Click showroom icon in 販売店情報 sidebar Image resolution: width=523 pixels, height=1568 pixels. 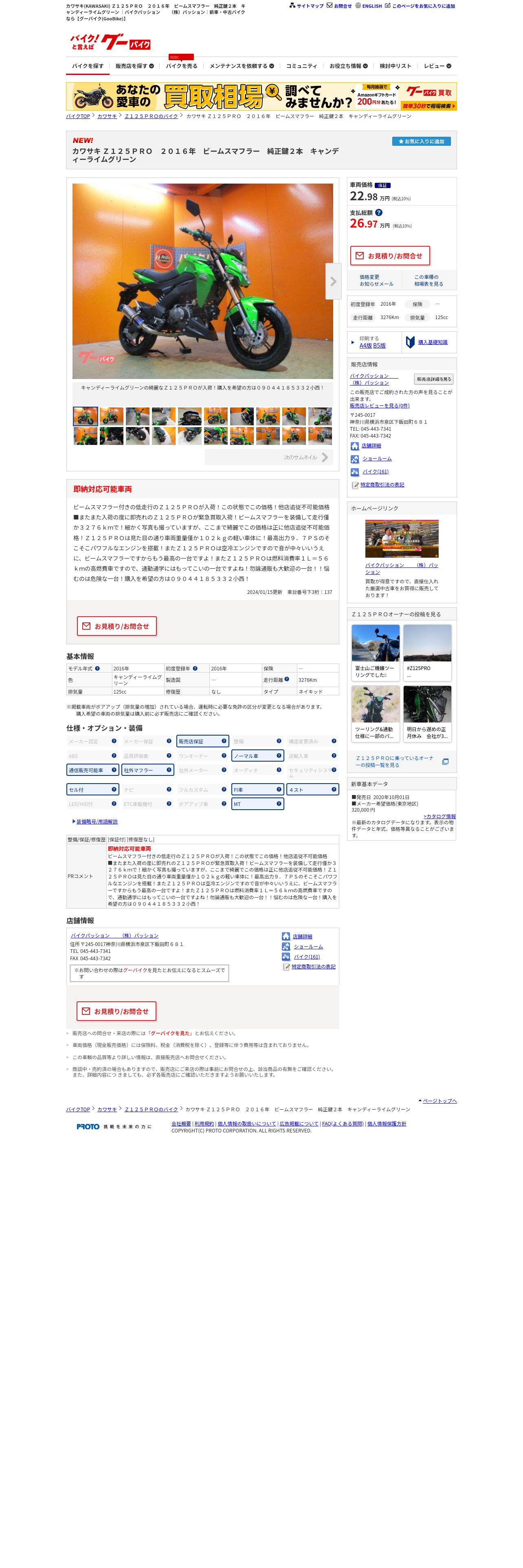pos(354,459)
